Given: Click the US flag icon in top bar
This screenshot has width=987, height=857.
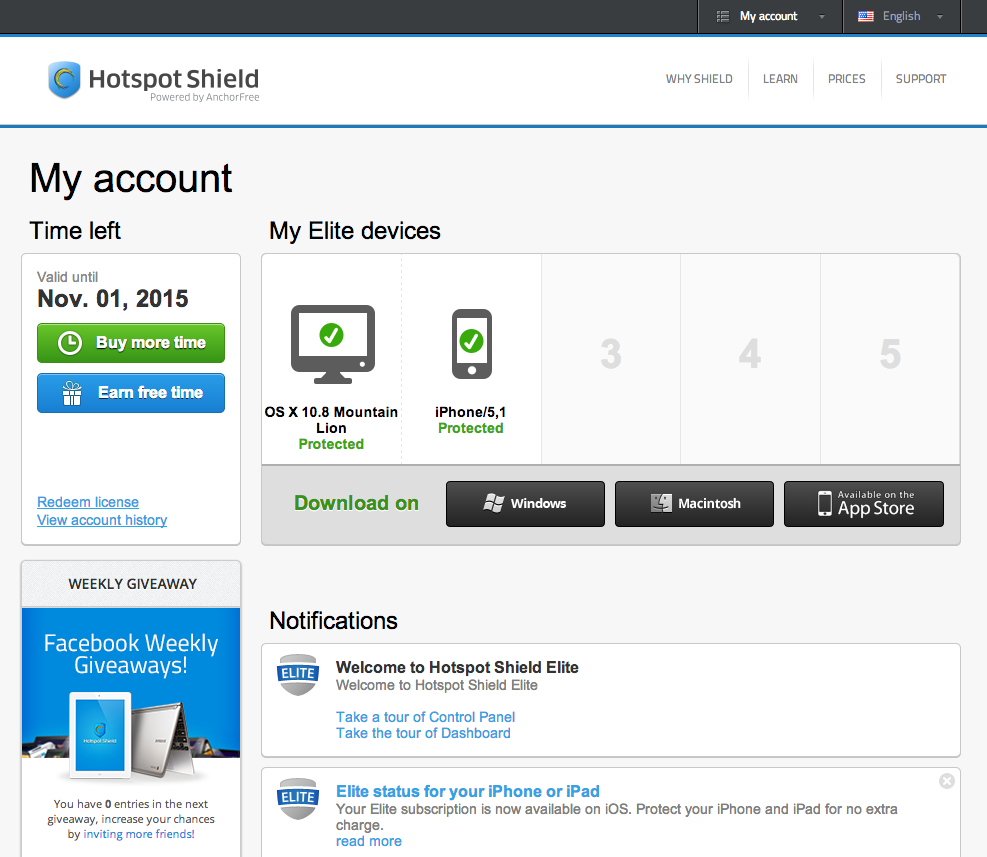Looking at the screenshot, I should (866, 16).
